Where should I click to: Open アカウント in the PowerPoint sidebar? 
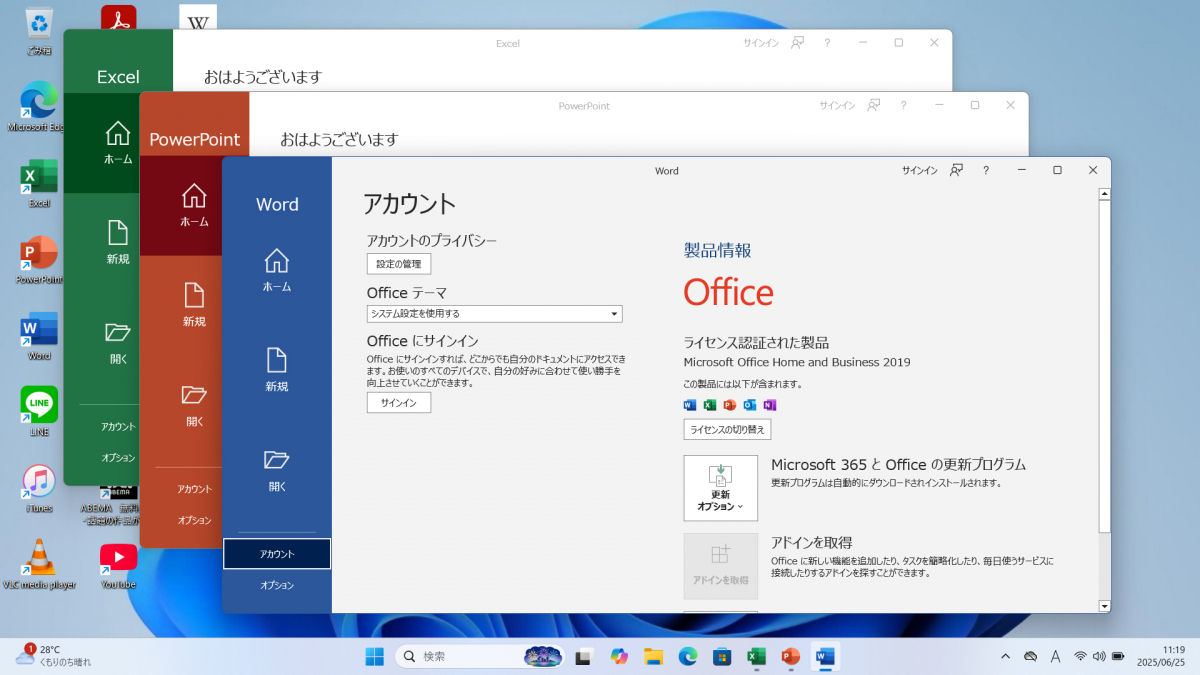(x=194, y=489)
